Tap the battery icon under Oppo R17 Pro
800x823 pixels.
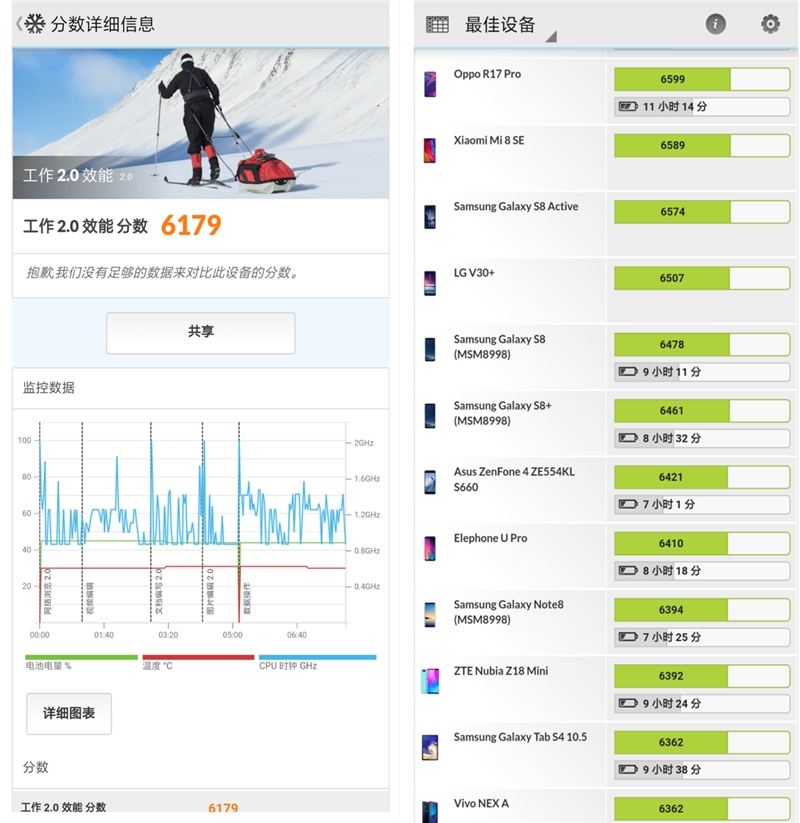[626, 107]
